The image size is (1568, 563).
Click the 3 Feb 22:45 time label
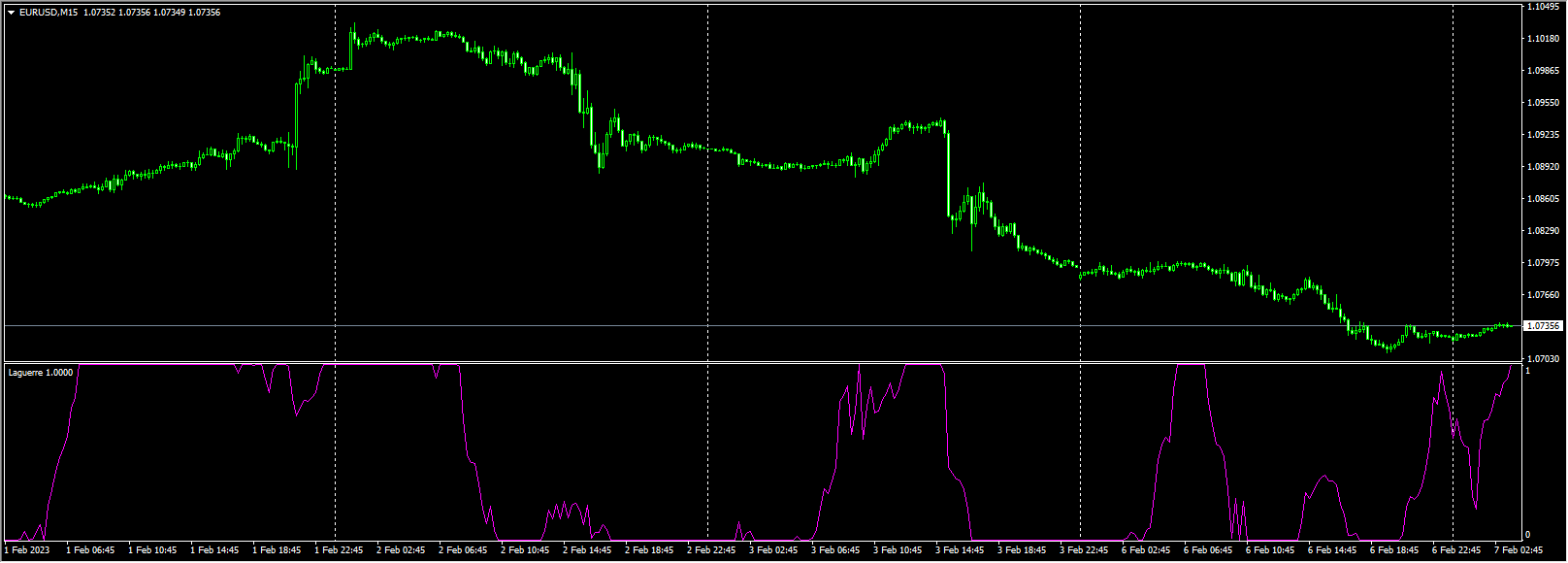[x=1084, y=550]
